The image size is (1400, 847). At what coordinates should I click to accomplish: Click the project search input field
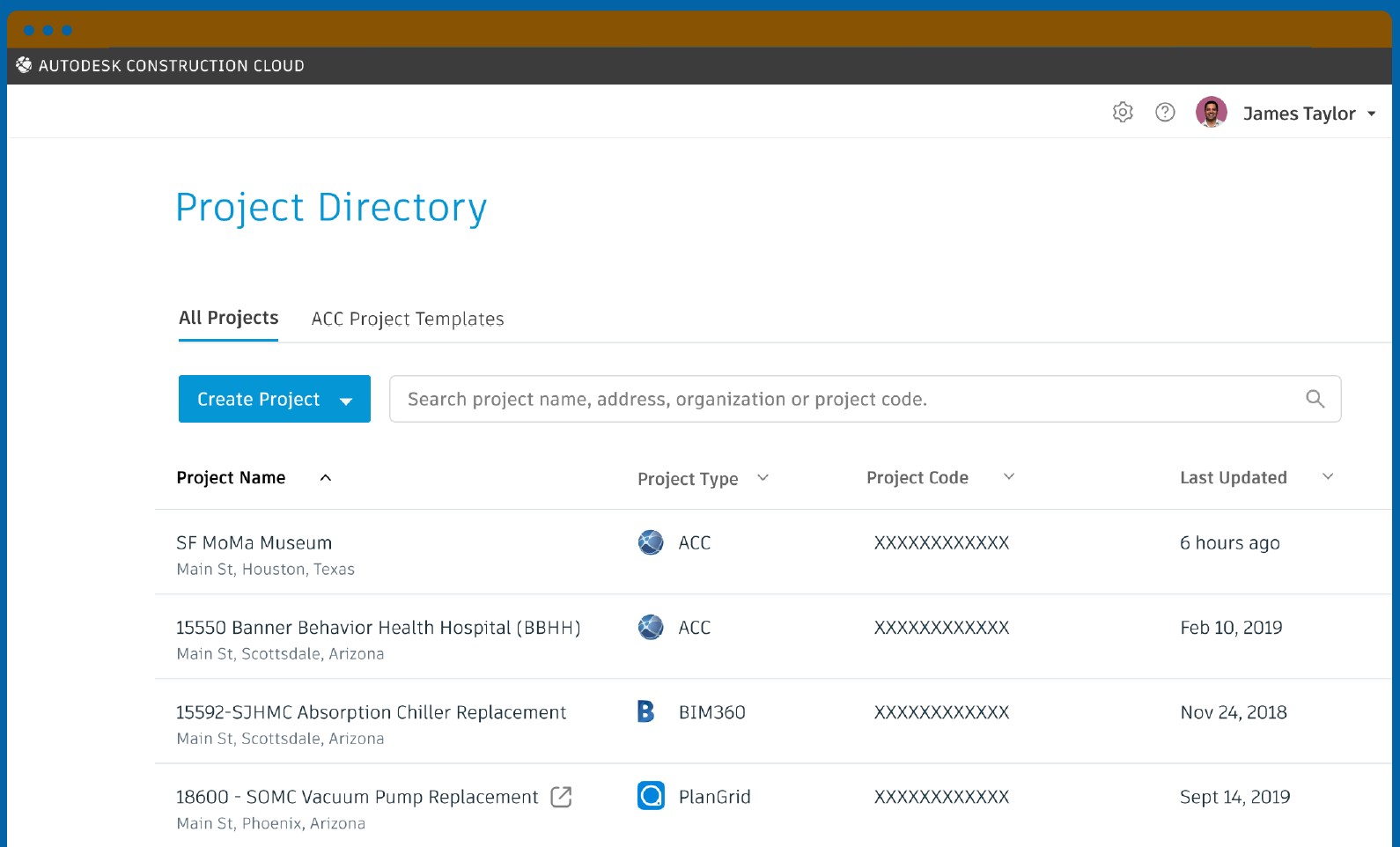[x=845, y=399]
